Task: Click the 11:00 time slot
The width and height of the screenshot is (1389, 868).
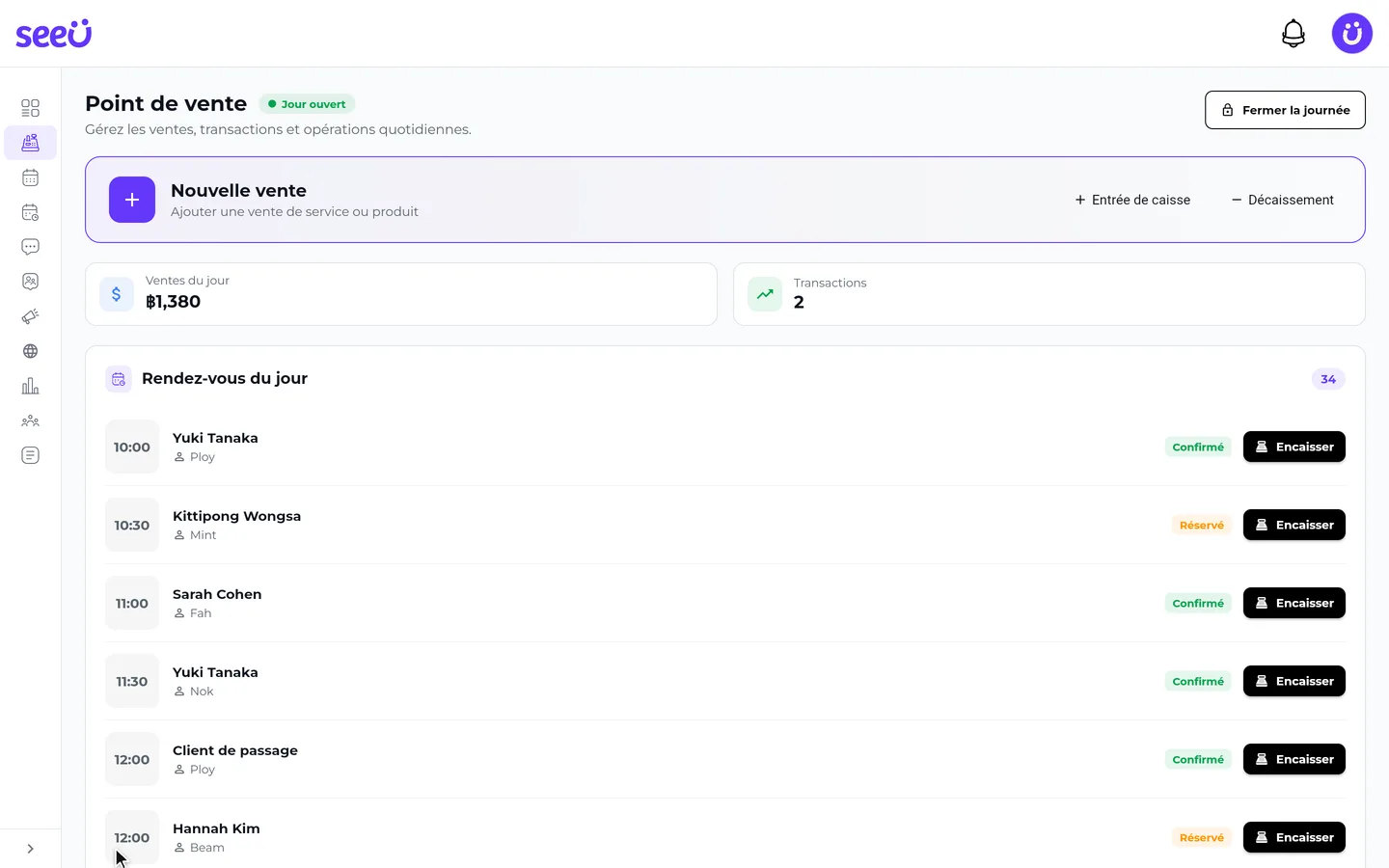Action: pos(132,603)
